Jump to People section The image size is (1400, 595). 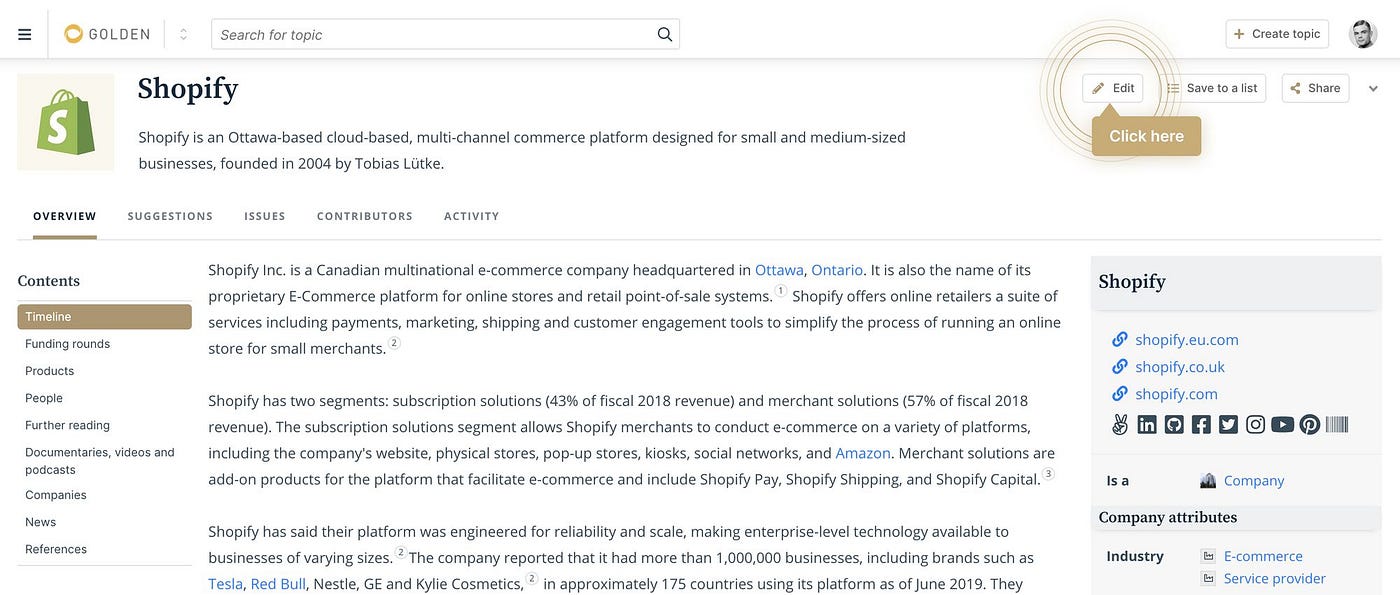click(x=44, y=398)
